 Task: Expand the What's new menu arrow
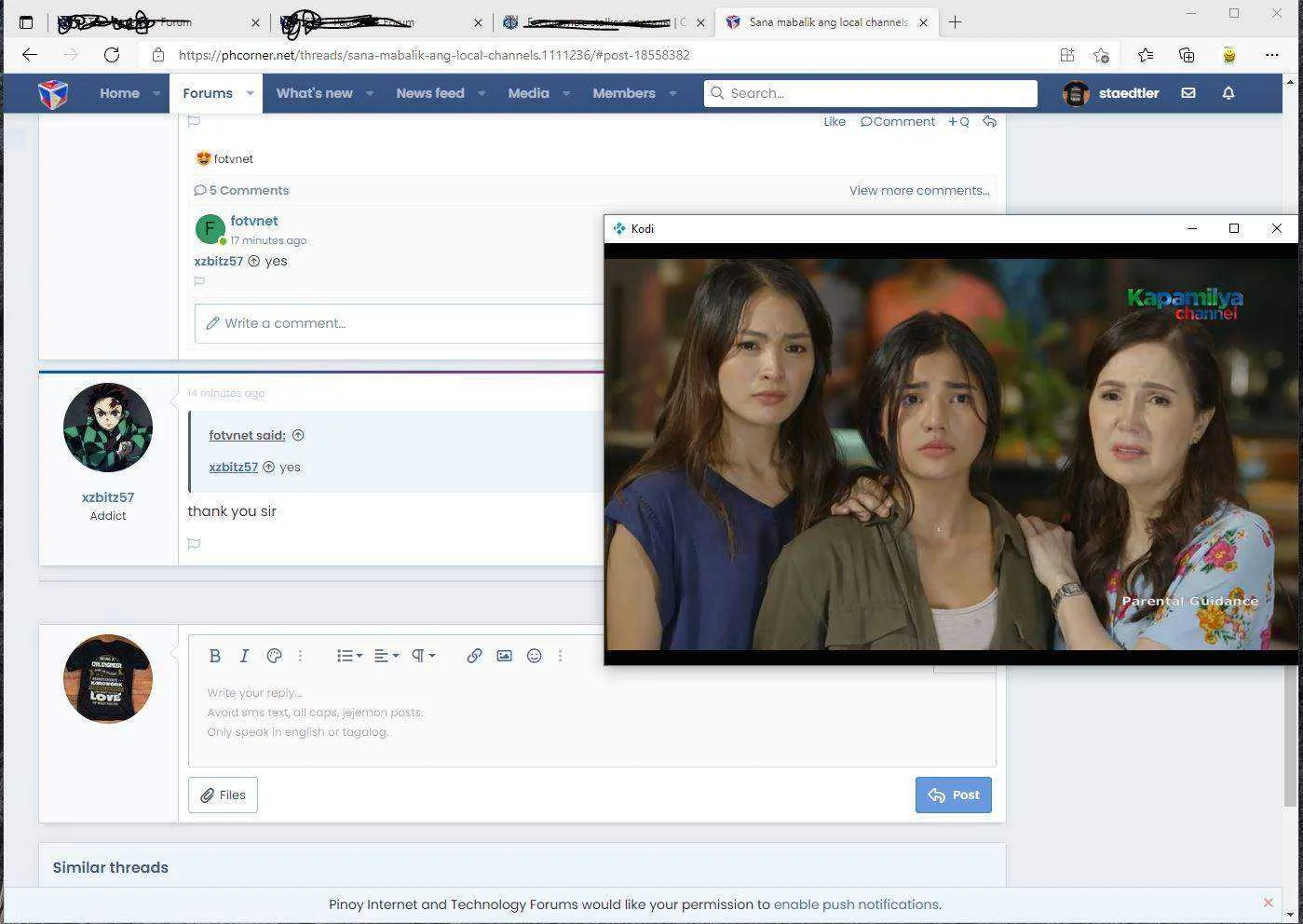point(370,93)
